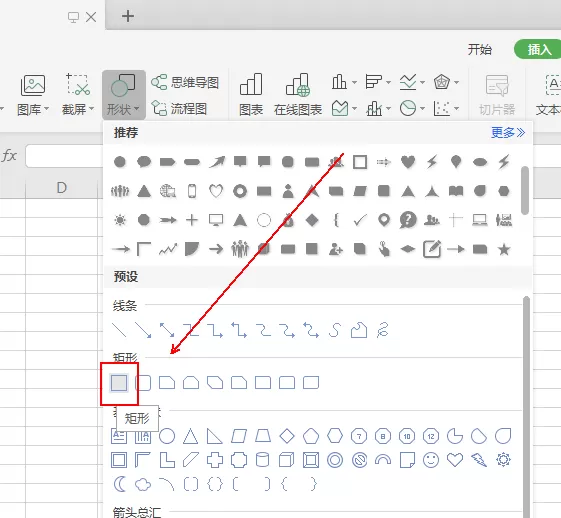The width and height of the screenshot is (561, 518).
Task: Add a new document tab with plus
Action: coord(128,16)
